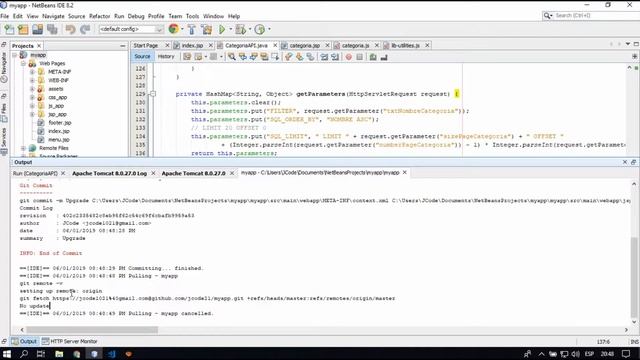Click the Profile Project icon

[x=260, y=29]
